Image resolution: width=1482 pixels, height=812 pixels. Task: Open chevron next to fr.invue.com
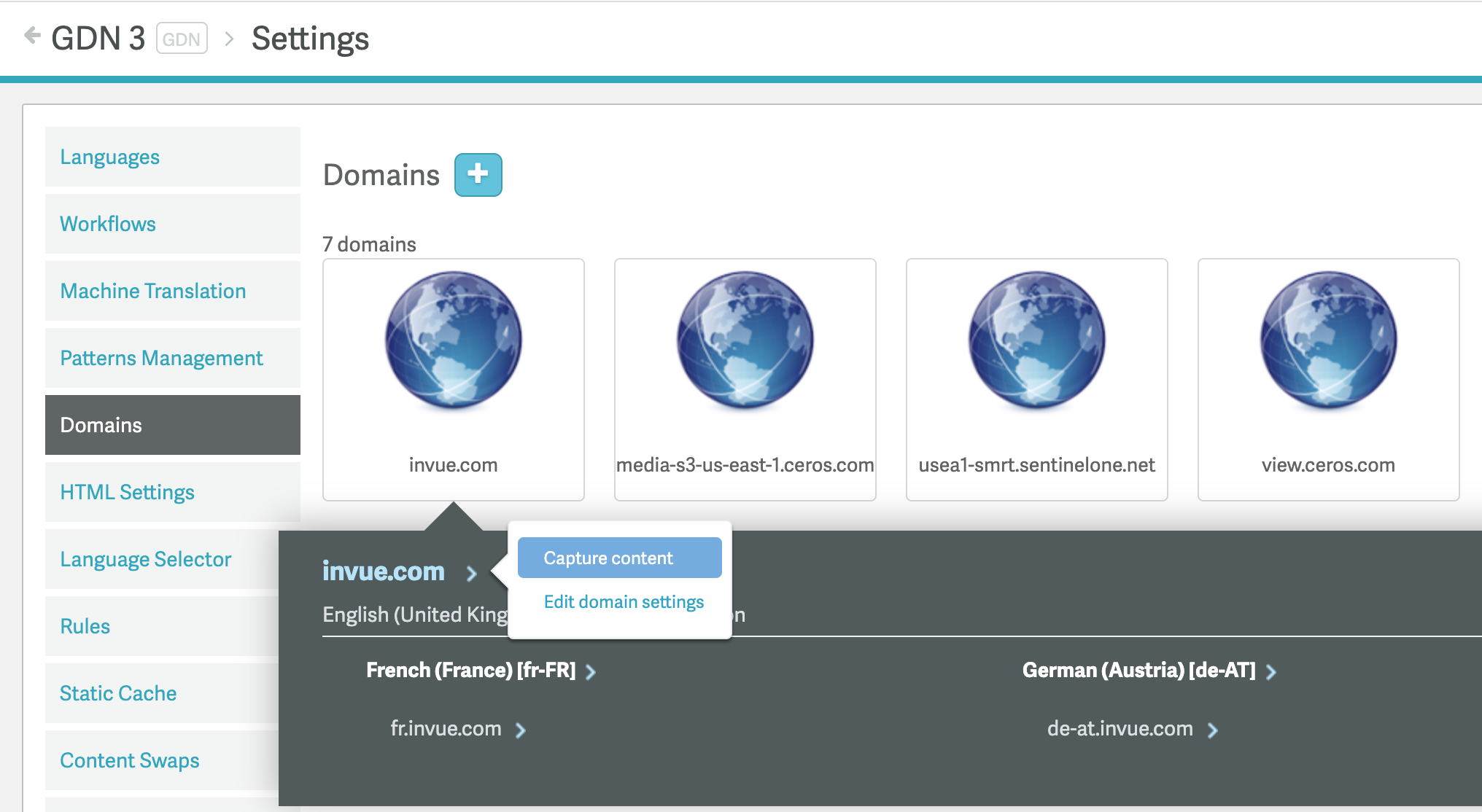(521, 730)
